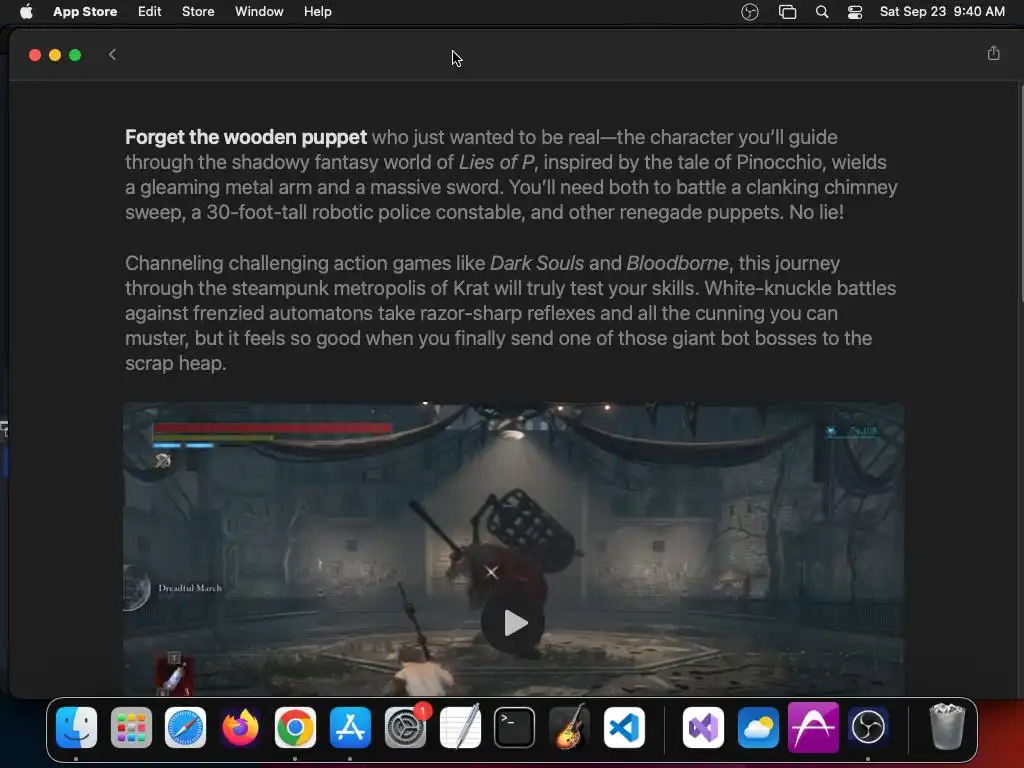Play the Lies of P gameplay video
Screen dimensions: 1024x768
pos(513,623)
